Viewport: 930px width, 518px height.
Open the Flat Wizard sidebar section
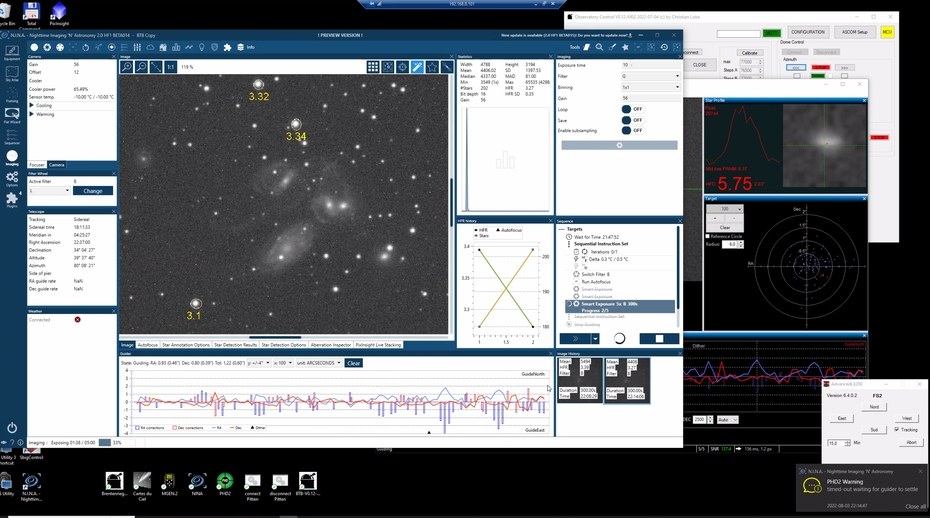[12, 116]
